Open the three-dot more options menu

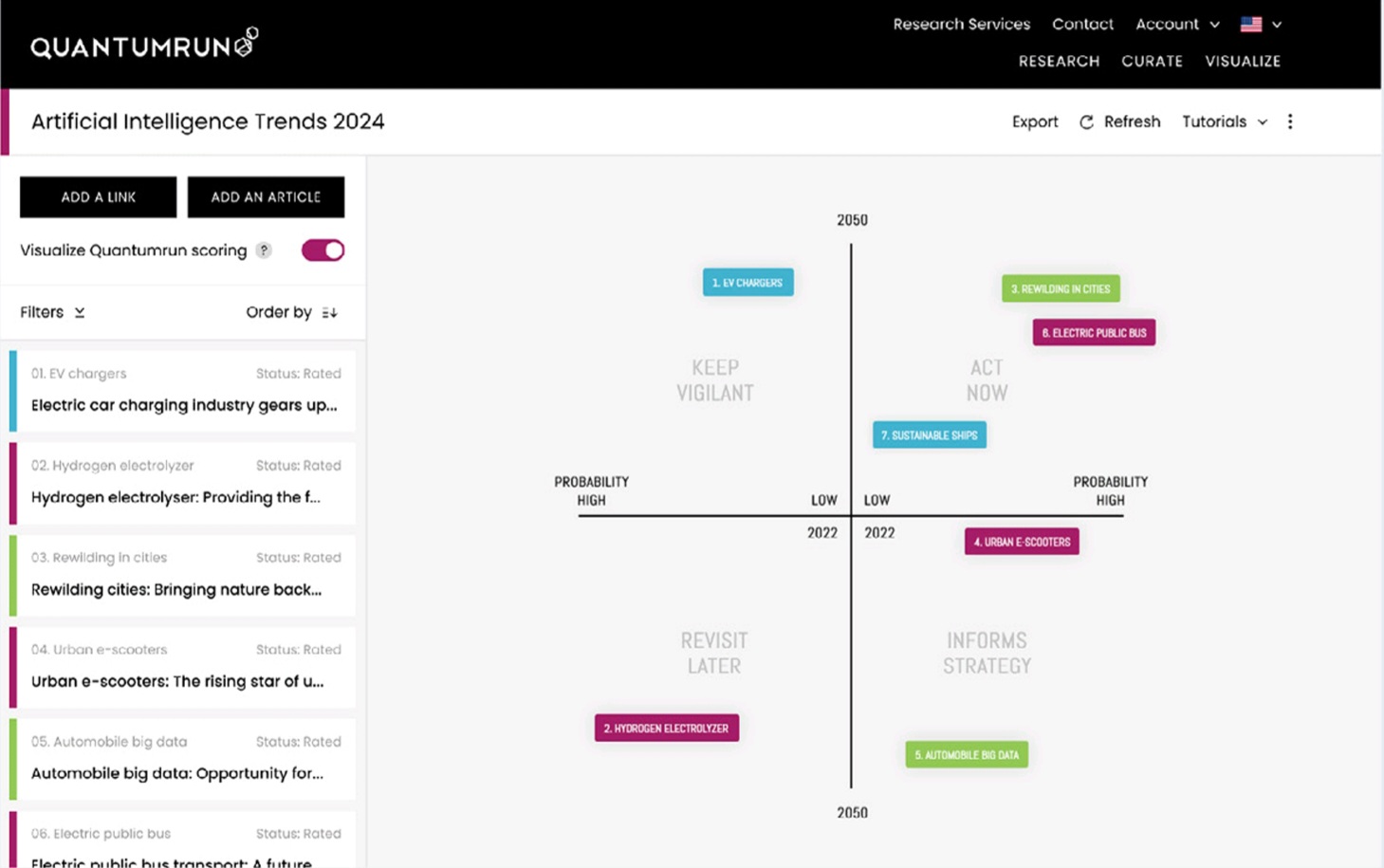point(1289,121)
